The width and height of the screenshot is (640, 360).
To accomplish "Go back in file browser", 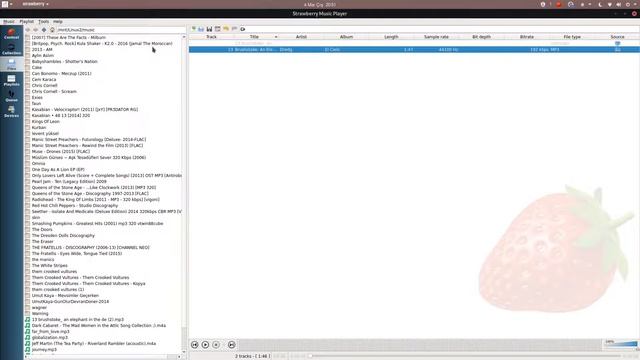I will (28, 30).
